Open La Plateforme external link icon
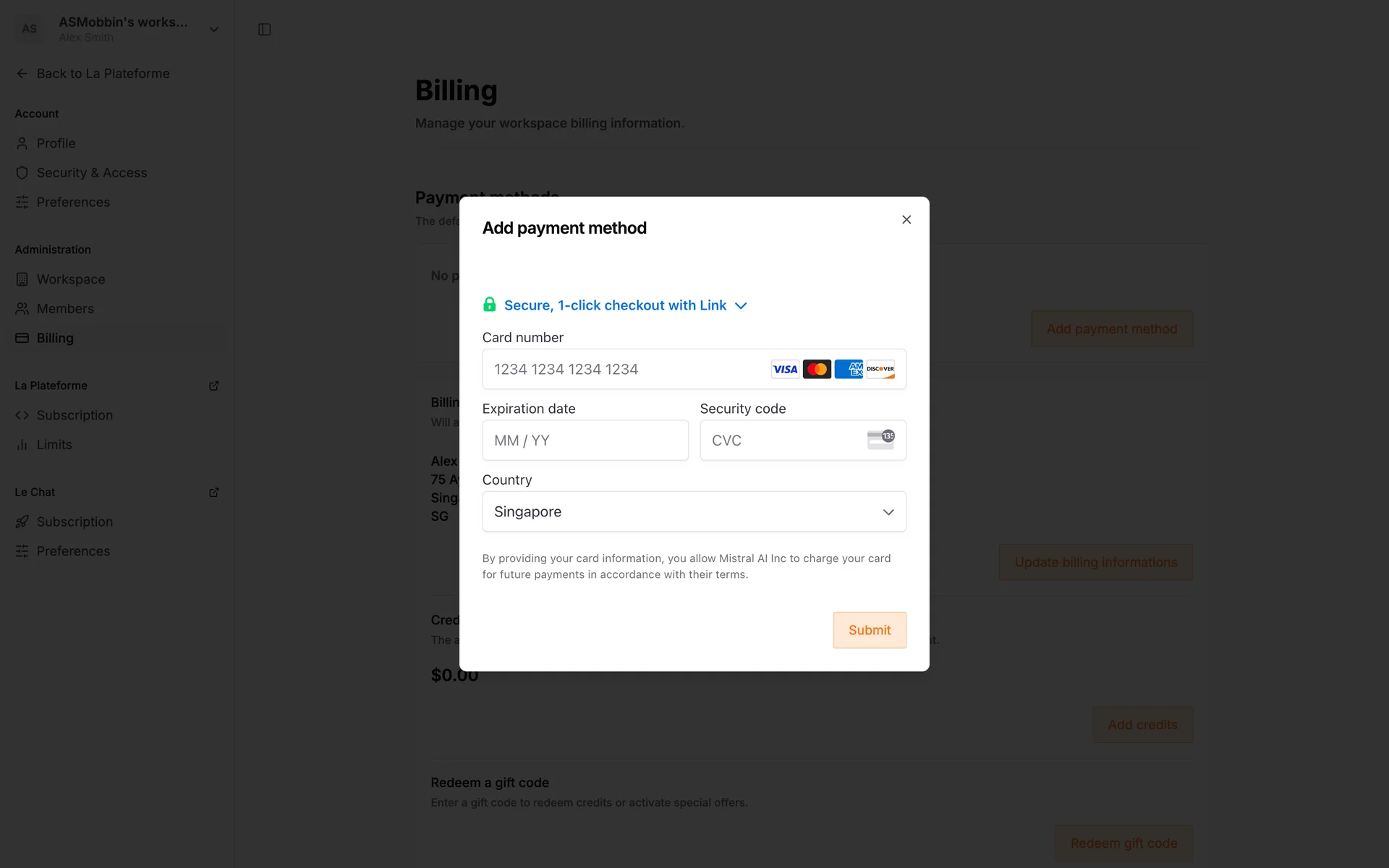The width and height of the screenshot is (1389, 868). [214, 386]
